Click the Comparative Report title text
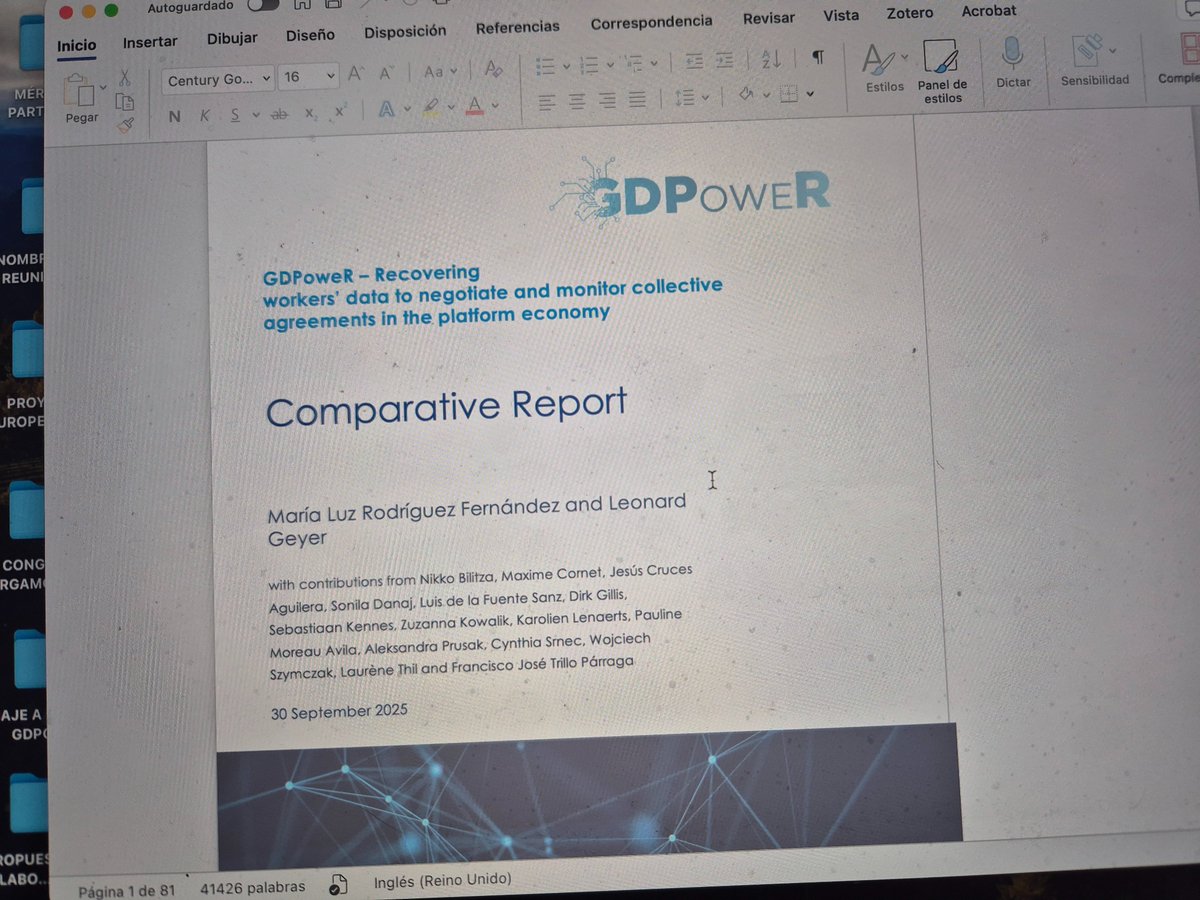The height and width of the screenshot is (900, 1200). coord(446,408)
